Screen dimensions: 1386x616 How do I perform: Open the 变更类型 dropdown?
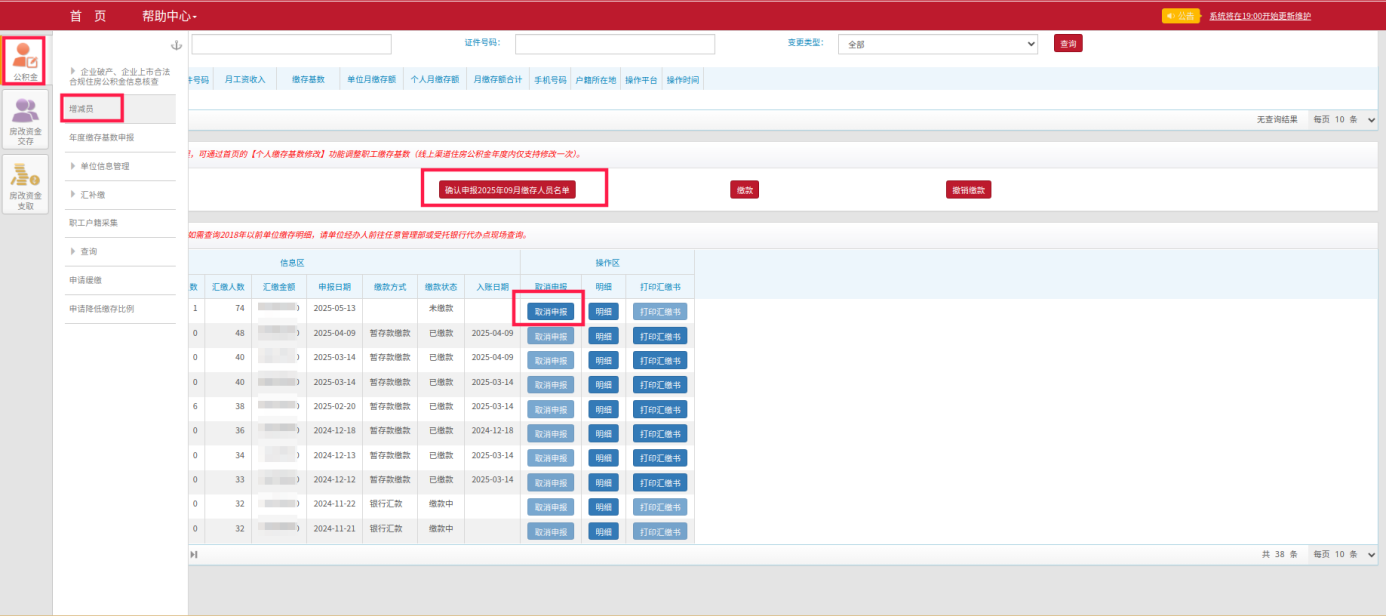tap(938, 45)
